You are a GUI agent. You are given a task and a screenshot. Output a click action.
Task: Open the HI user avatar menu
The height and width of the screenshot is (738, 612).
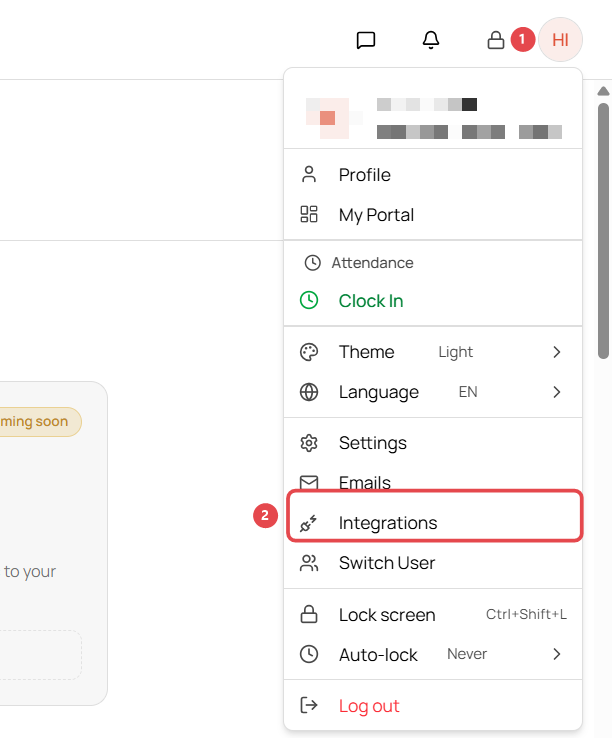coord(560,40)
